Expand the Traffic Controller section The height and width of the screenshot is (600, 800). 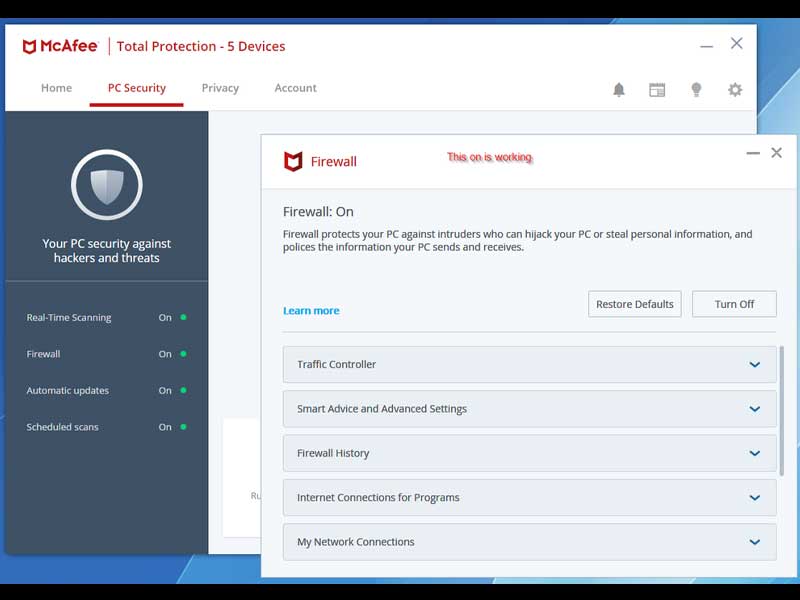click(529, 365)
